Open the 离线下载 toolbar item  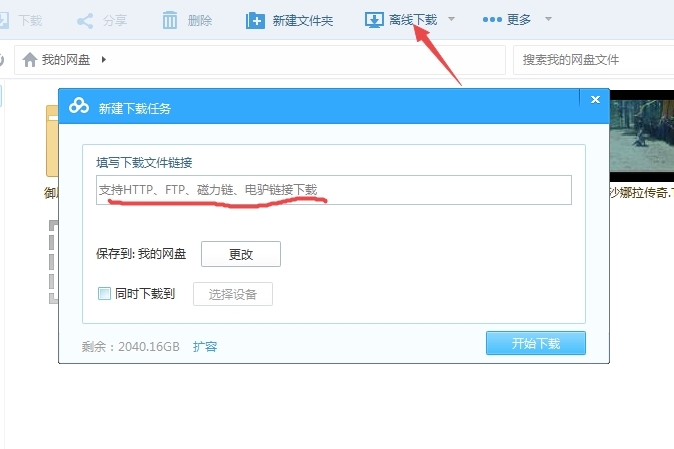click(x=413, y=20)
